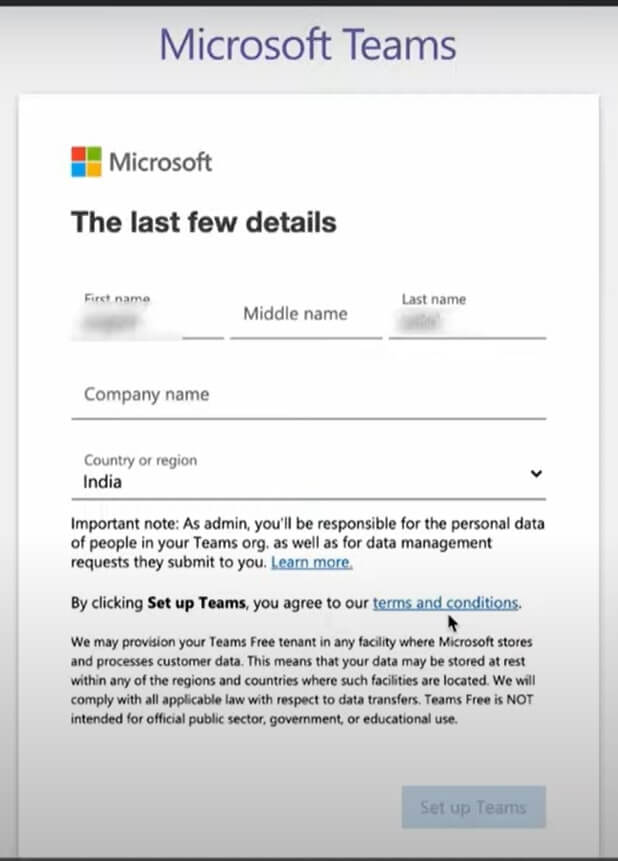Click the Microsoft four-color logo
The image size is (618, 861).
(x=86, y=162)
